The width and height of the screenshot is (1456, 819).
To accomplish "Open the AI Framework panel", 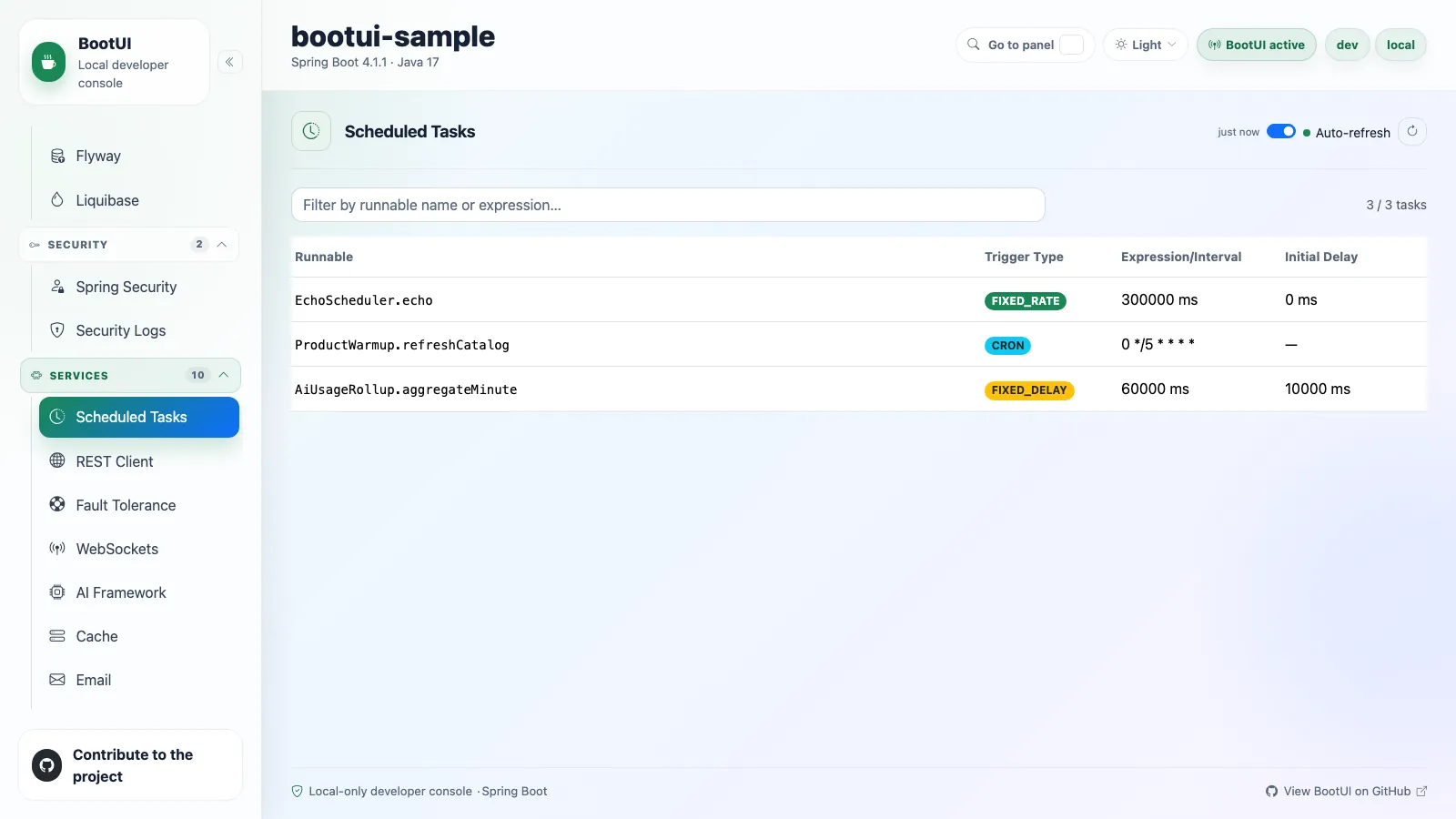I will [139, 592].
